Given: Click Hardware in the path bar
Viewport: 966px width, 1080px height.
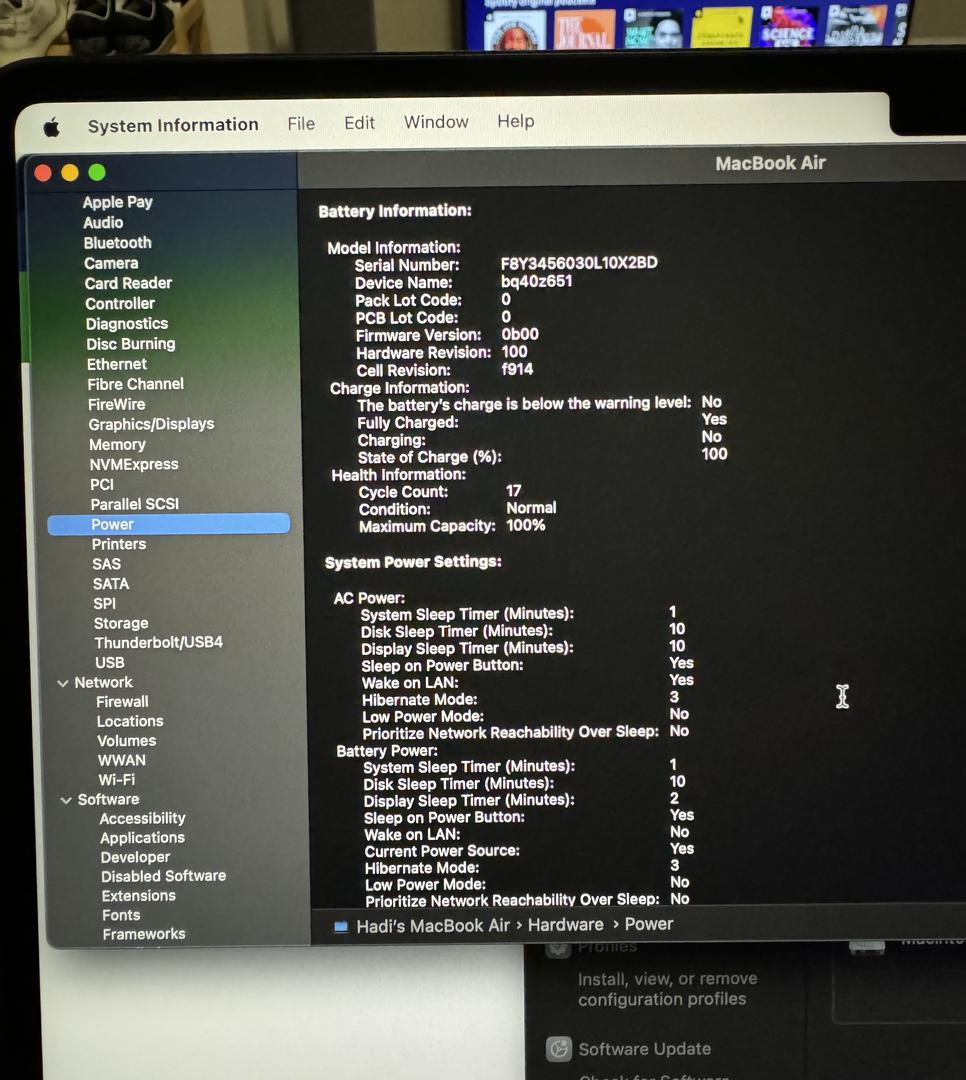Looking at the screenshot, I should point(566,925).
